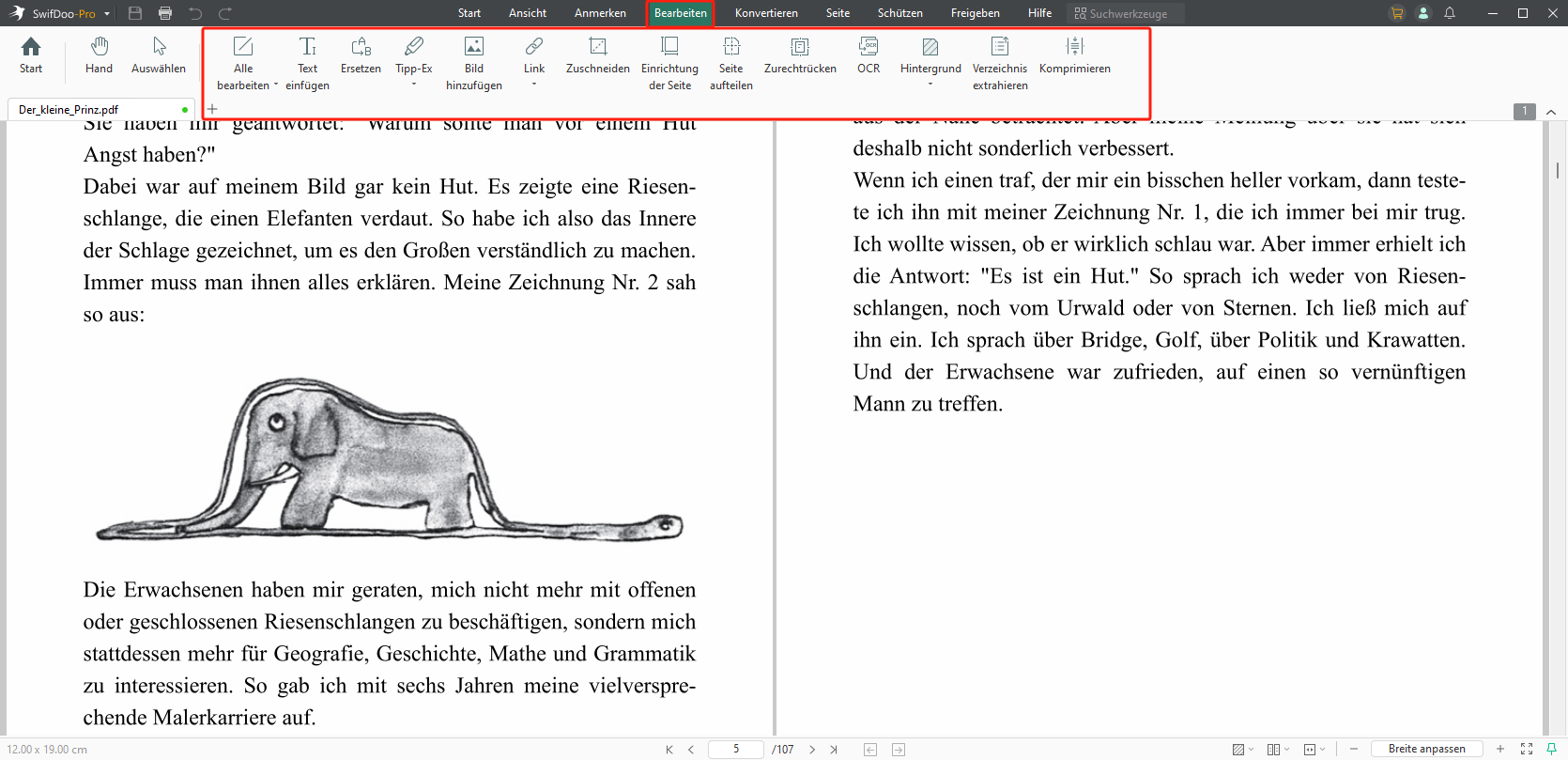
Task: Click the elephant-in-snake drawing
Action: [x=390, y=460]
